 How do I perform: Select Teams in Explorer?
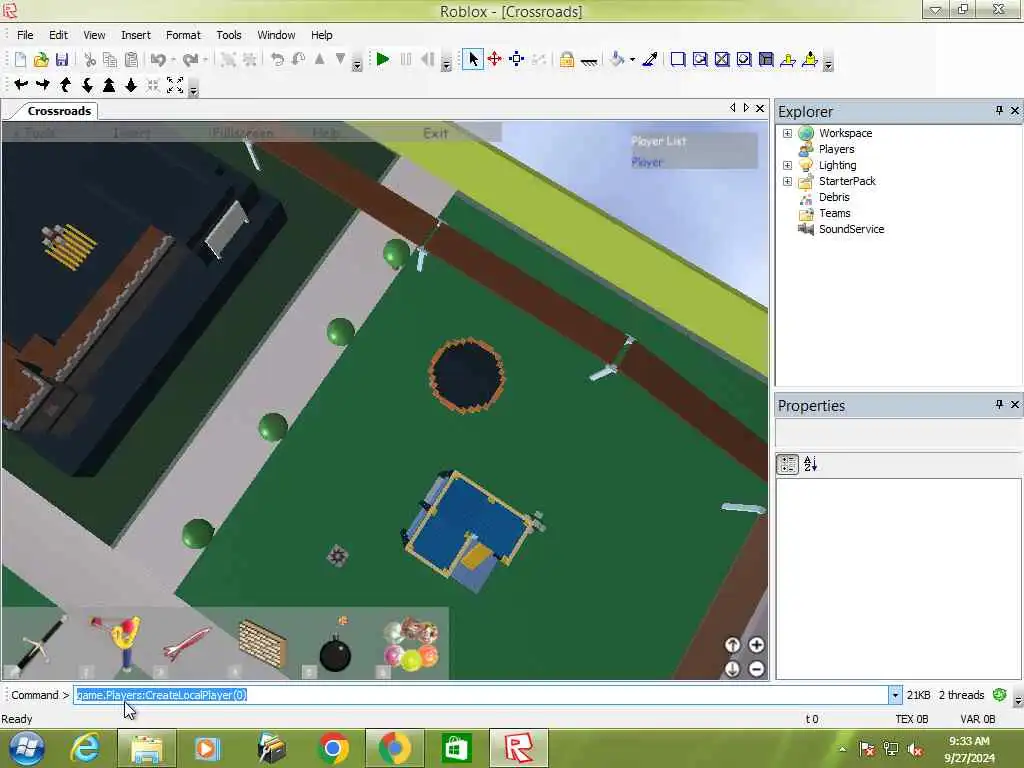pos(835,214)
